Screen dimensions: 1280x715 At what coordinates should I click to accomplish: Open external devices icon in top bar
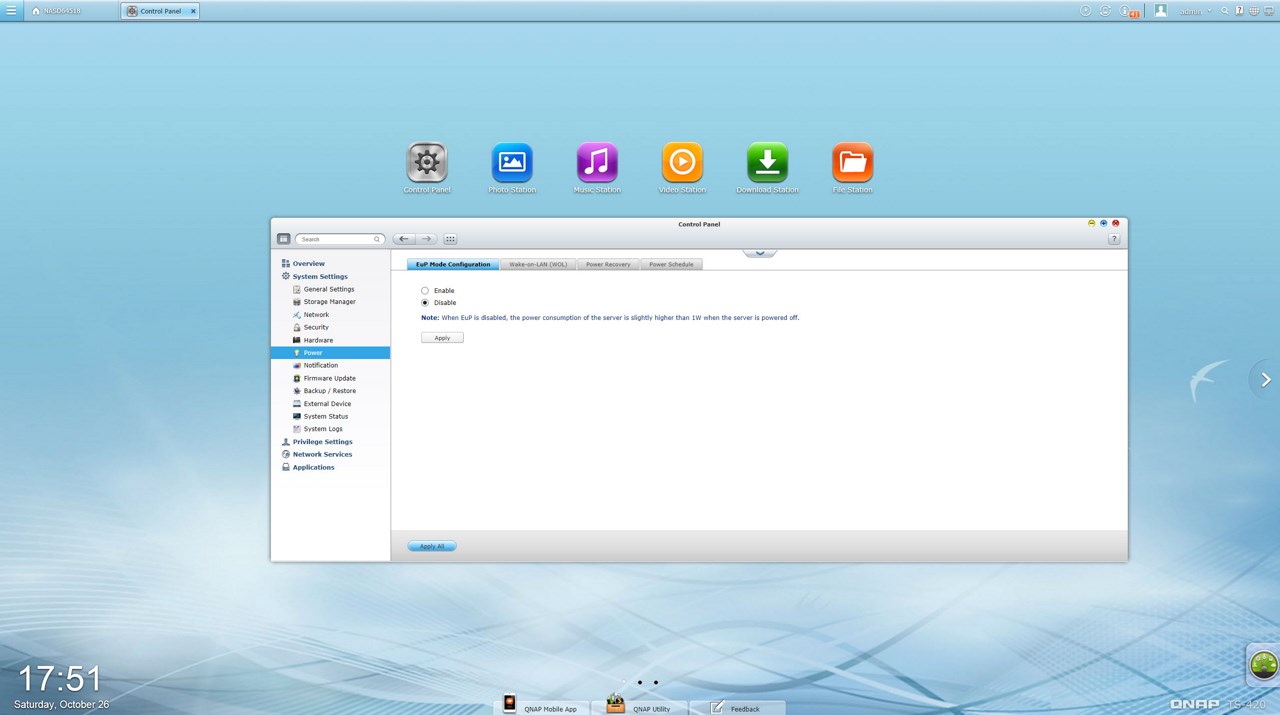click(1105, 11)
